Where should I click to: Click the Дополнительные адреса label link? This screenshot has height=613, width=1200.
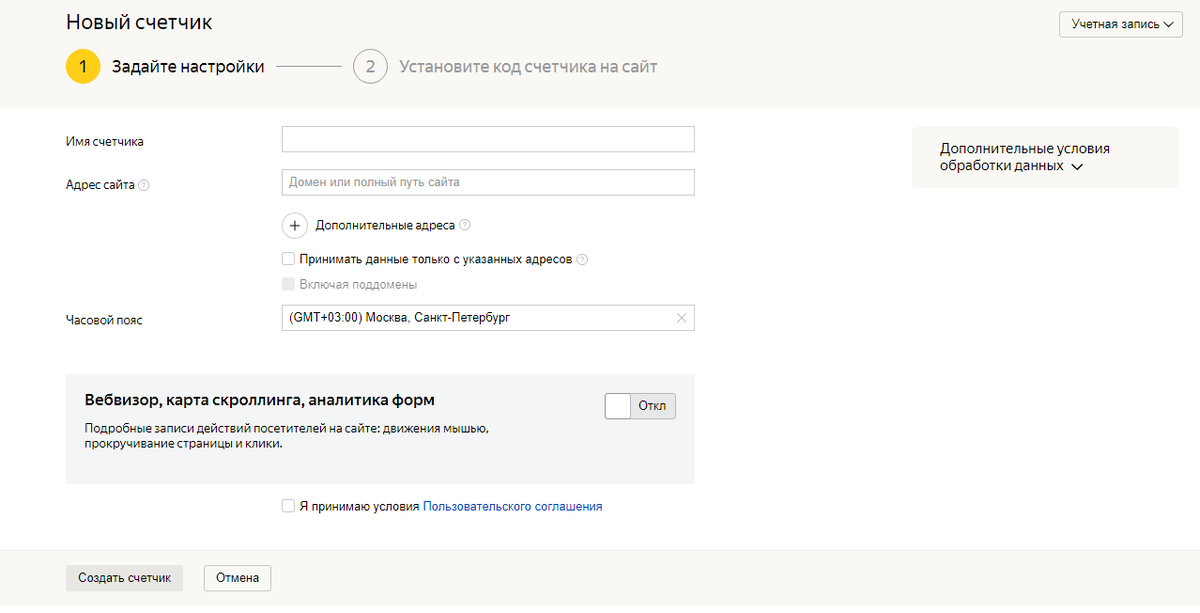[x=385, y=226]
